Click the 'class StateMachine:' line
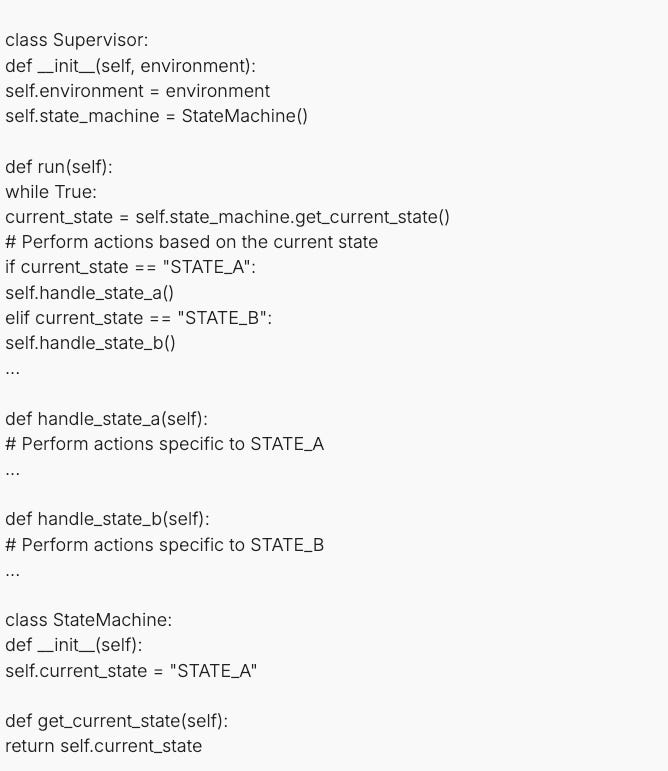This screenshot has height=771, width=668. click(x=89, y=620)
